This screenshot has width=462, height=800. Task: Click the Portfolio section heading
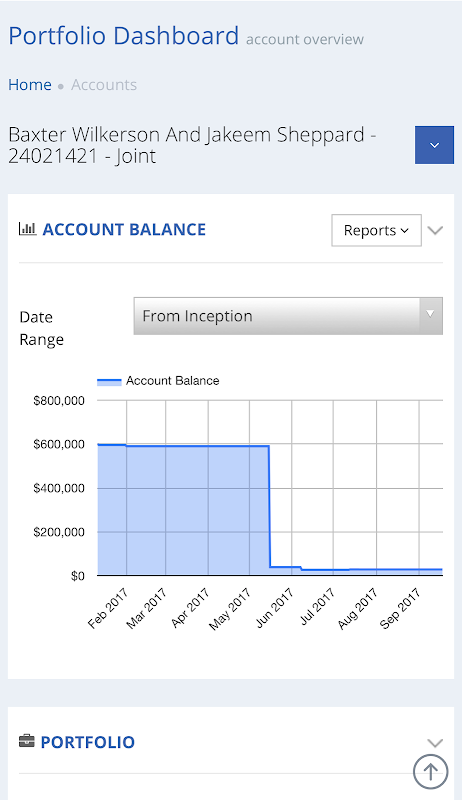(88, 742)
